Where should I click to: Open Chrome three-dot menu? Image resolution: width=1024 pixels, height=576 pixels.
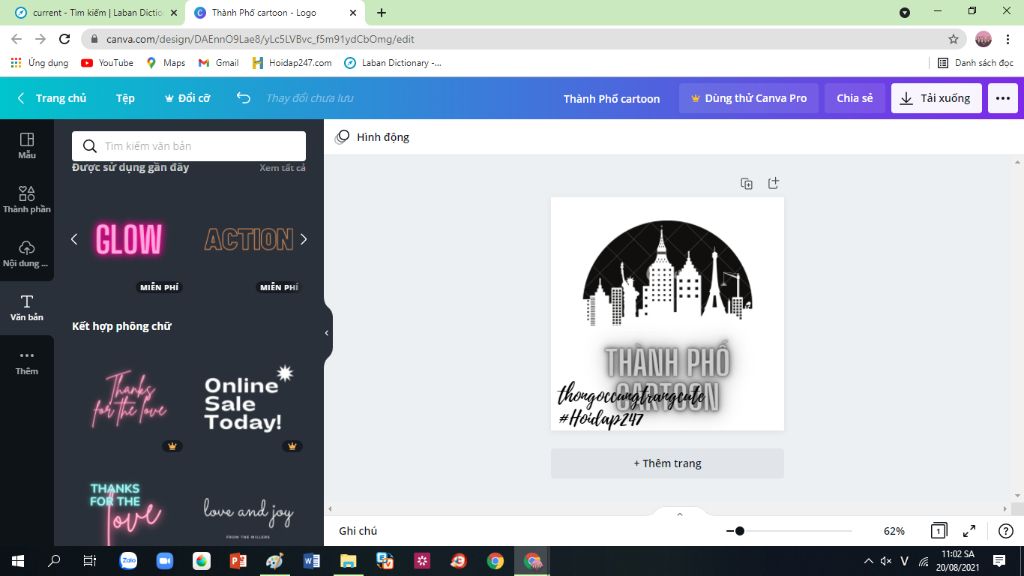pos(1008,39)
